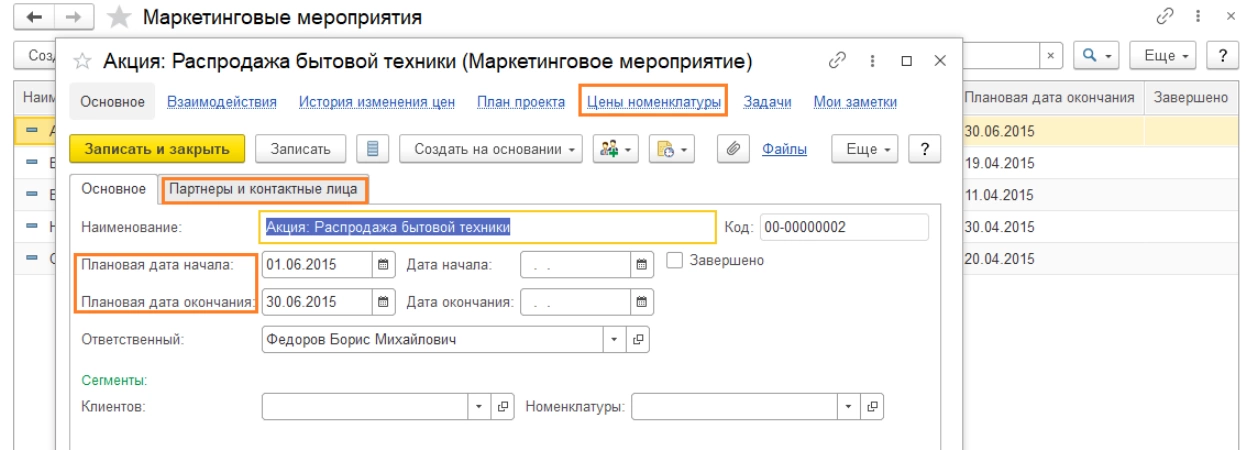Viewport: 1246px width, 450px height.
Task: Open the Файлы link
Action: [x=785, y=149]
